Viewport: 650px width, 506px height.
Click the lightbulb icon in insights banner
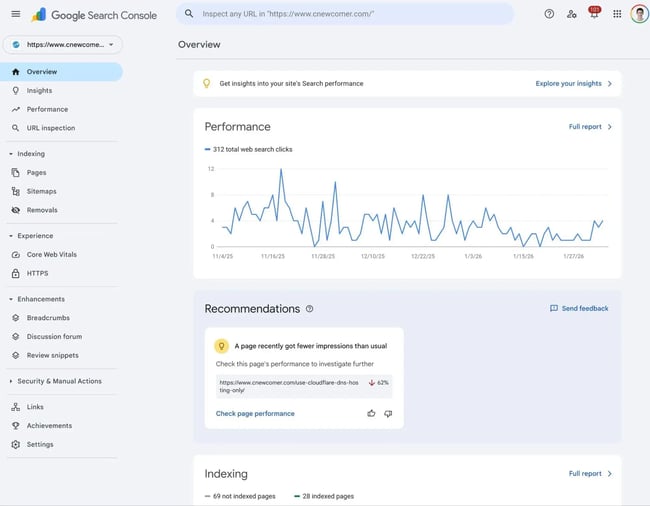[206, 83]
